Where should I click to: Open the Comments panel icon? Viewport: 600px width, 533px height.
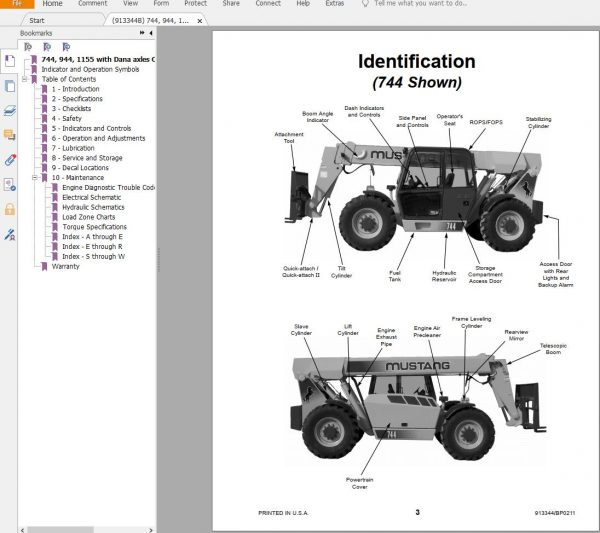tap(9, 135)
